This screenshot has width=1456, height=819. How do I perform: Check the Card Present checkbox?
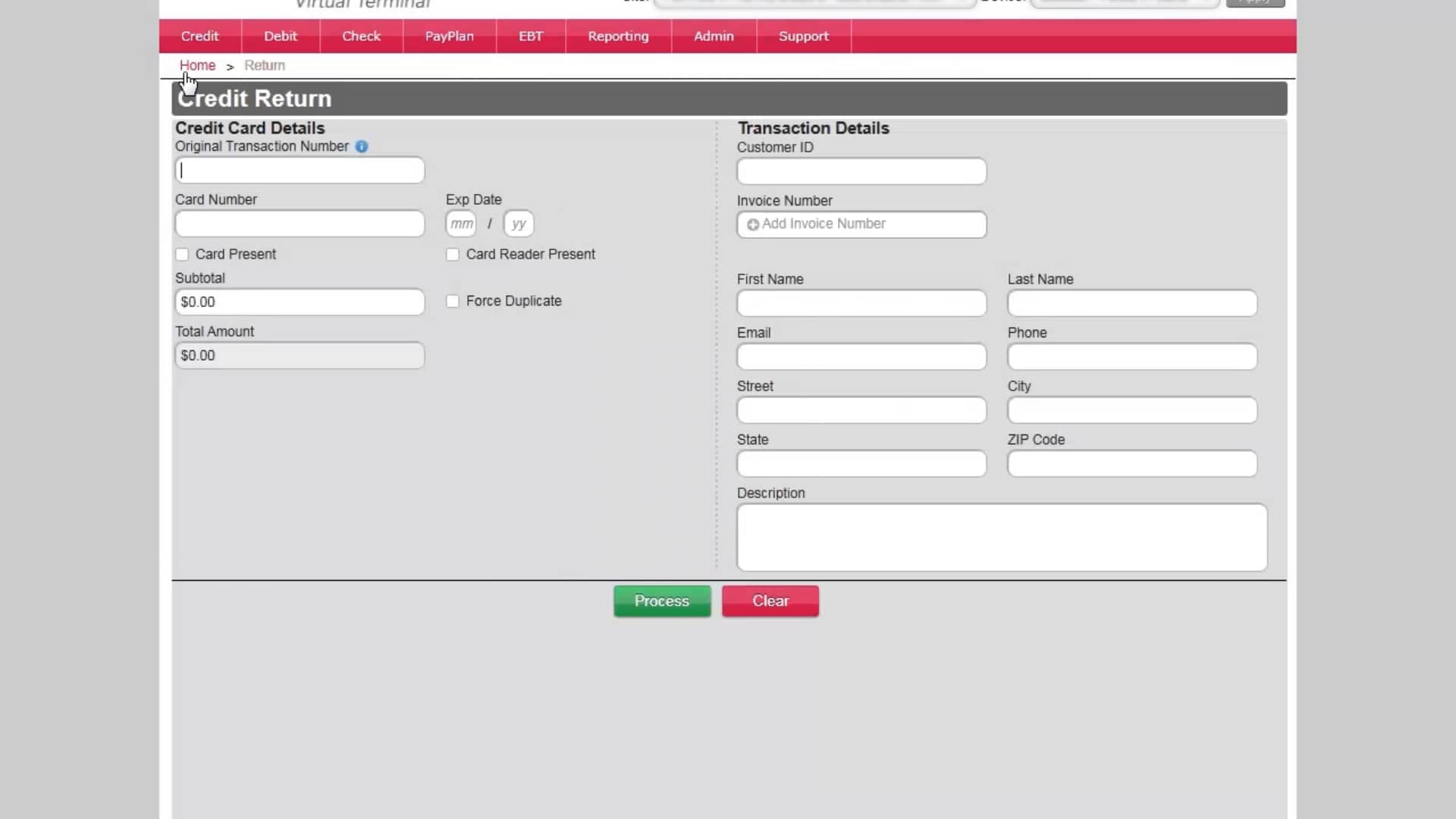[x=182, y=255]
